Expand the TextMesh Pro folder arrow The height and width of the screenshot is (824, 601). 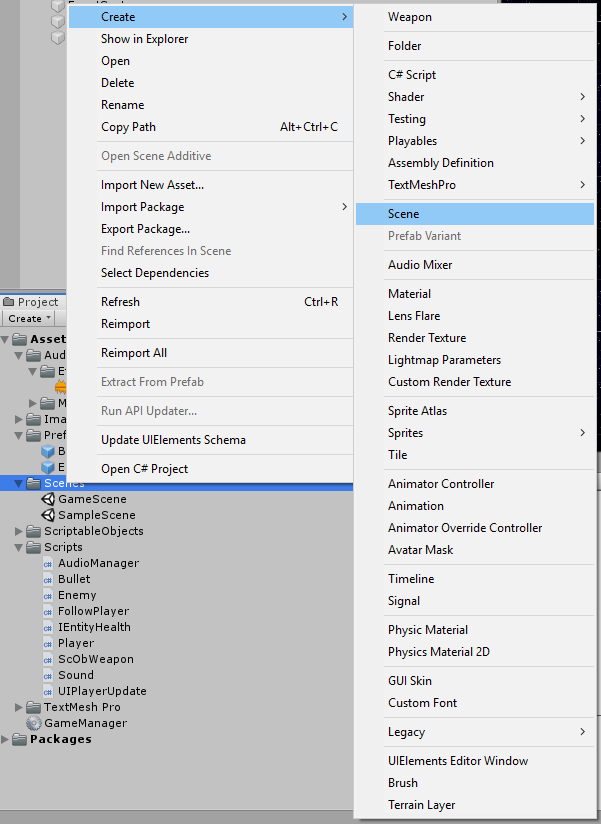tap(19, 707)
